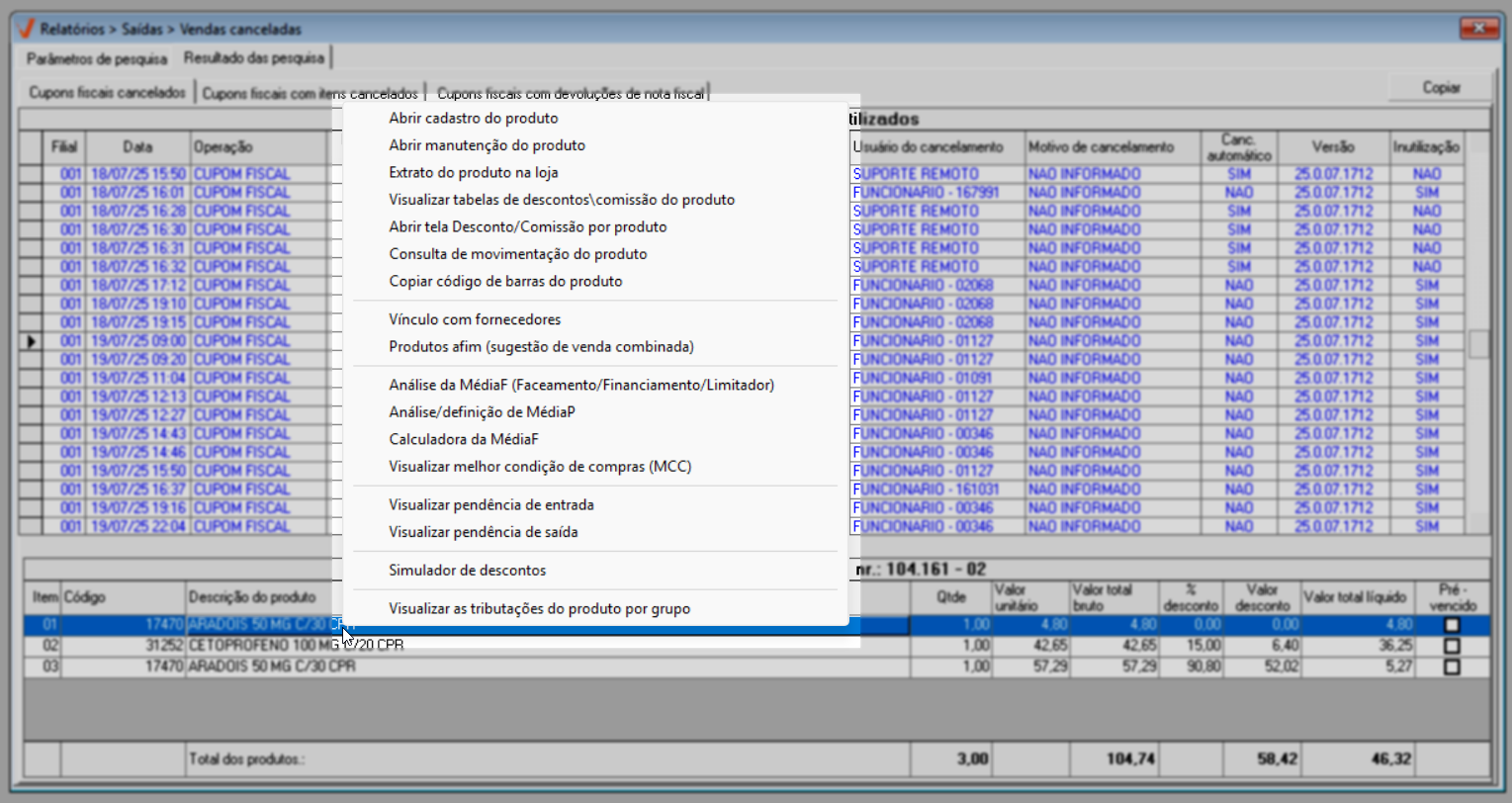Click 'Motivo de cancelamento' column header

pos(1101,147)
